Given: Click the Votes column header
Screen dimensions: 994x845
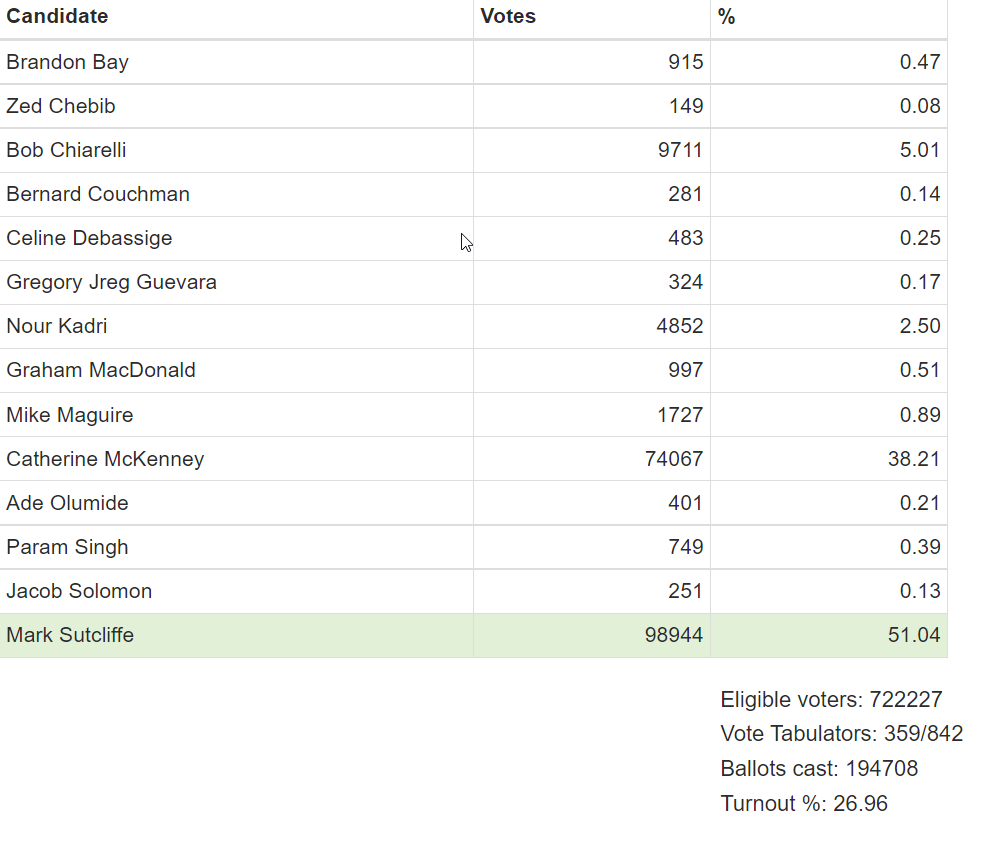Looking at the screenshot, I should coord(508,16).
